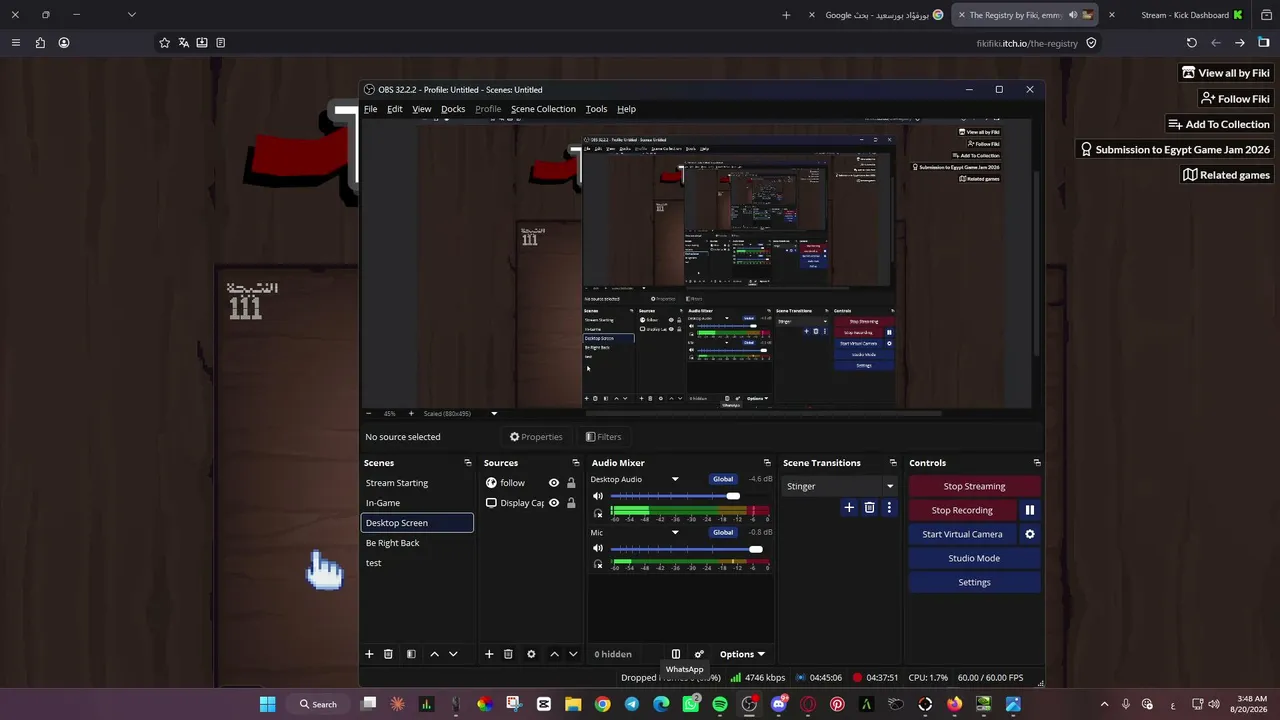Adjust Desktop Audio volume slider handle
The height and width of the screenshot is (720, 1280).
click(x=733, y=496)
